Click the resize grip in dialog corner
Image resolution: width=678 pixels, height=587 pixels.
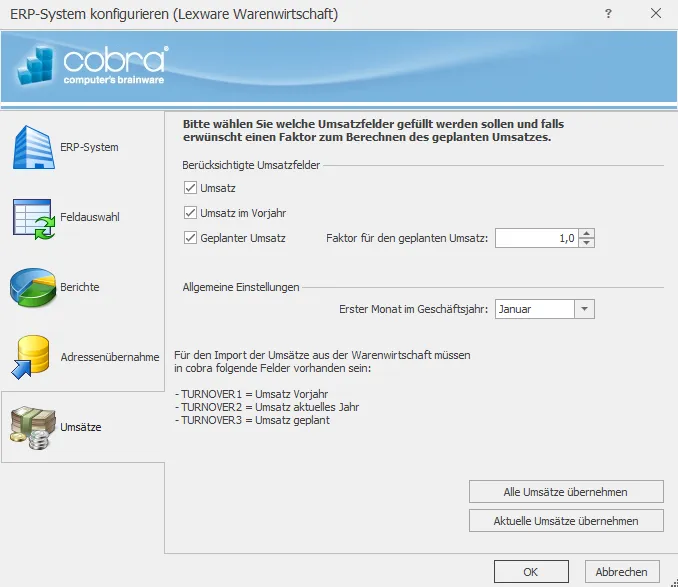pyautogui.click(x=674, y=583)
